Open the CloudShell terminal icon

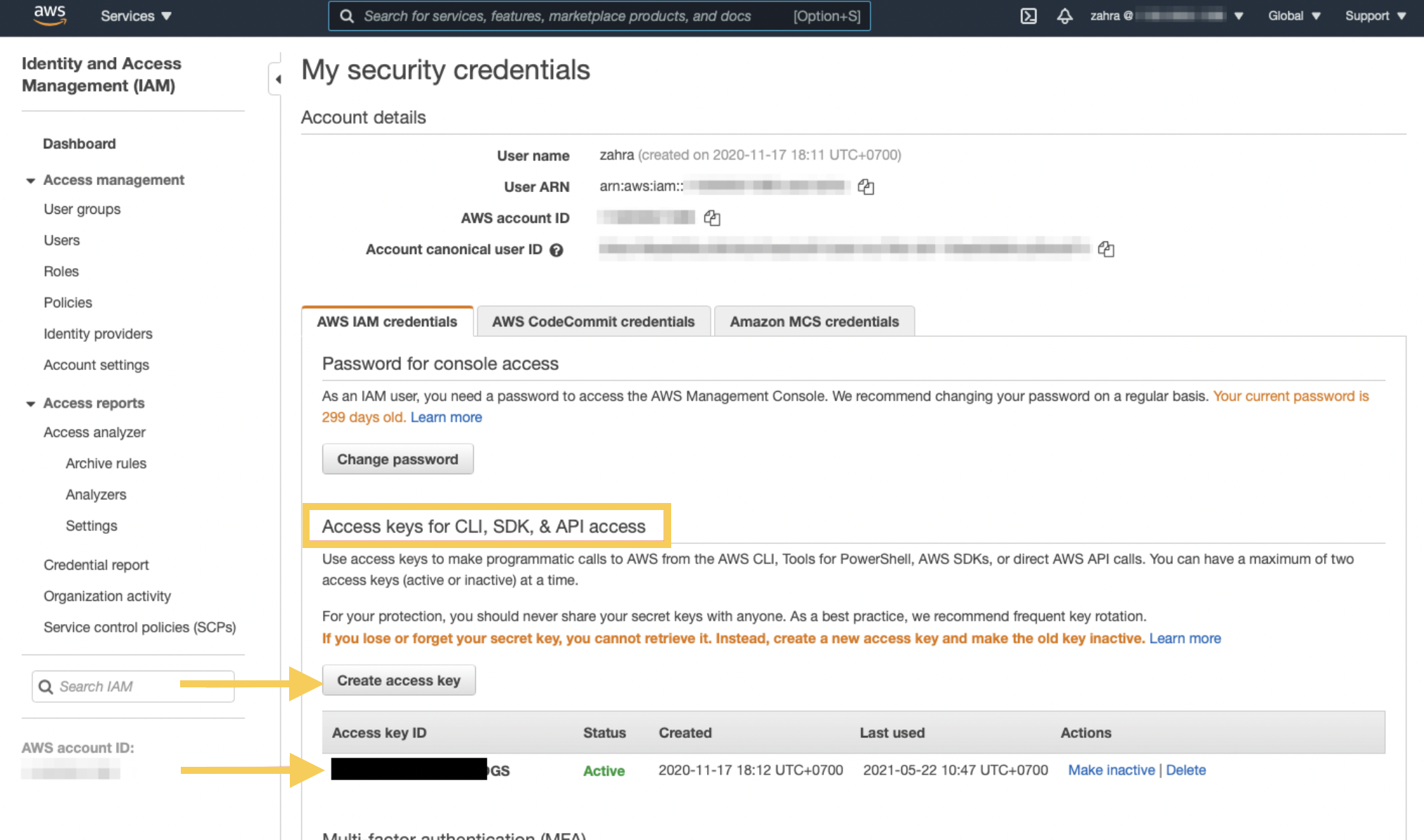pyautogui.click(x=1029, y=16)
